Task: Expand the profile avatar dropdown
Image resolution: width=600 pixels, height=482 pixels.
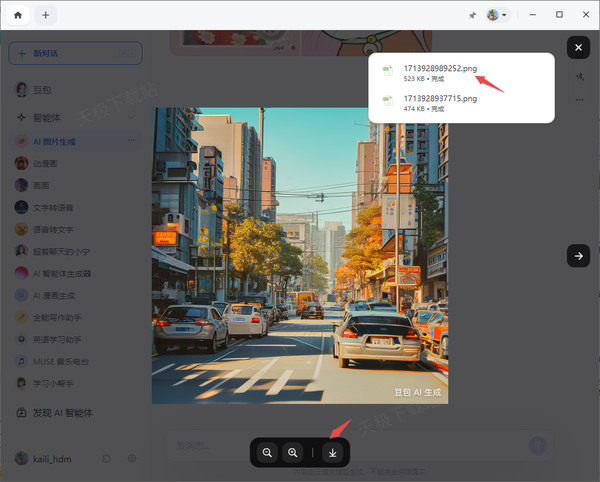Action: tap(497, 15)
